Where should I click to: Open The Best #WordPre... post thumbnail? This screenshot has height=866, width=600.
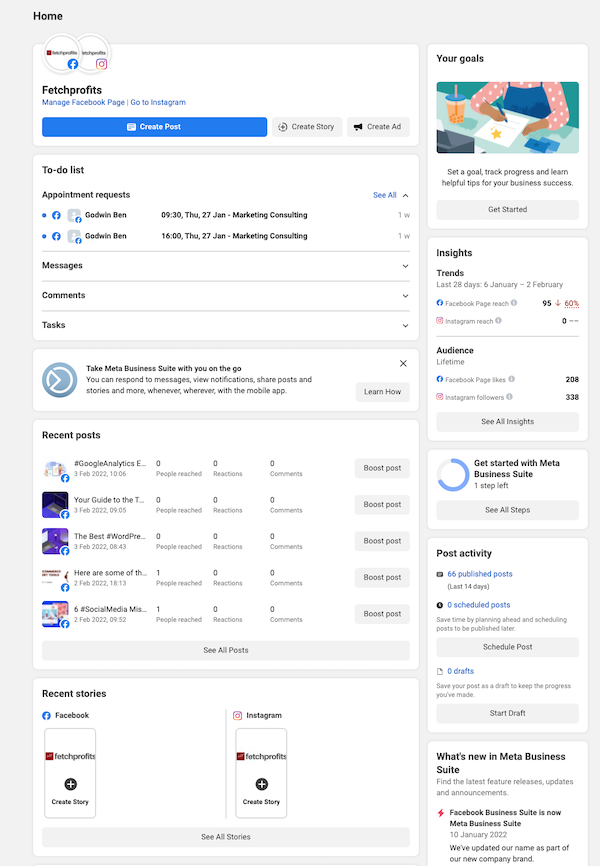55,541
